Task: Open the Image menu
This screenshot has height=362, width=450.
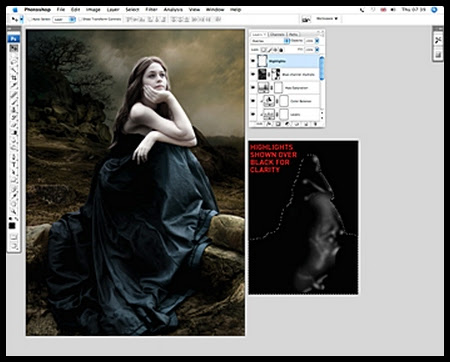Action: click(x=93, y=10)
